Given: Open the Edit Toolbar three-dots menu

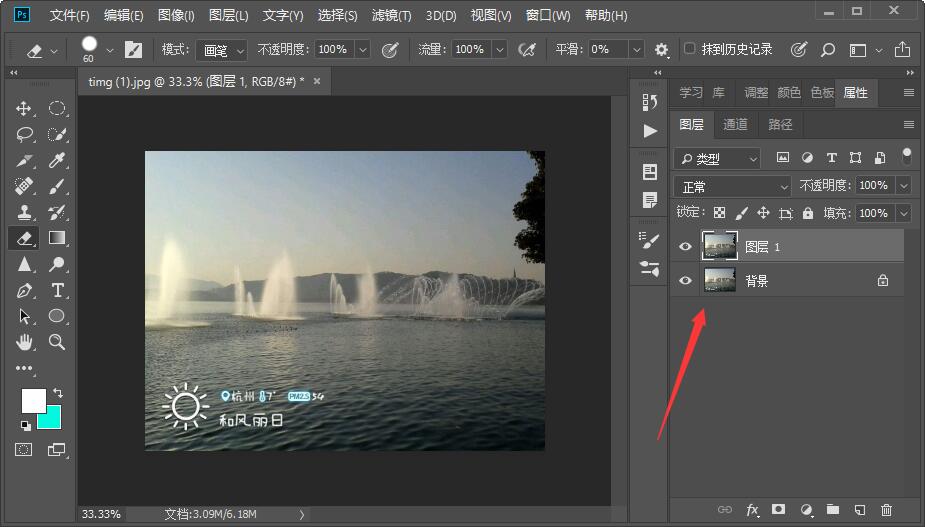Looking at the screenshot, I should (x=24, y=368).
